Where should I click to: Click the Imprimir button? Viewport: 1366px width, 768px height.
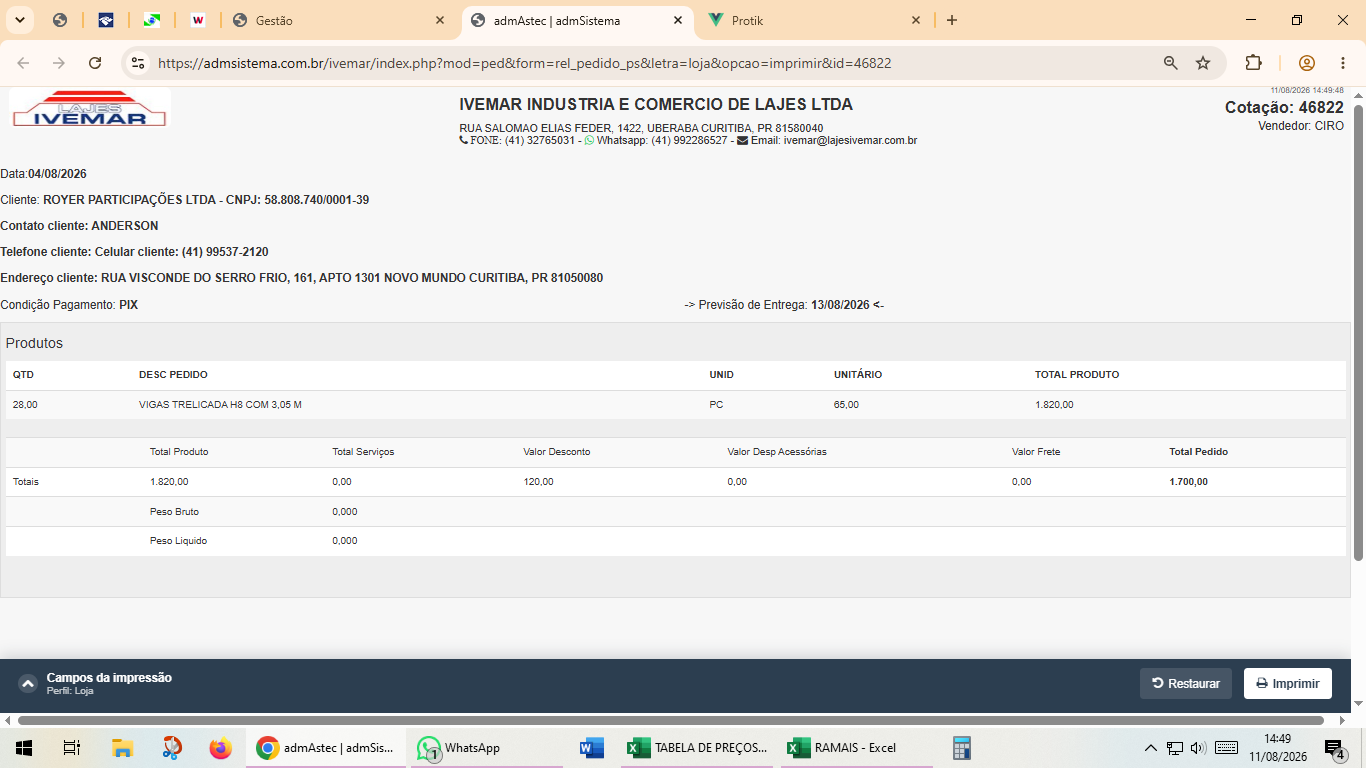1288,683
